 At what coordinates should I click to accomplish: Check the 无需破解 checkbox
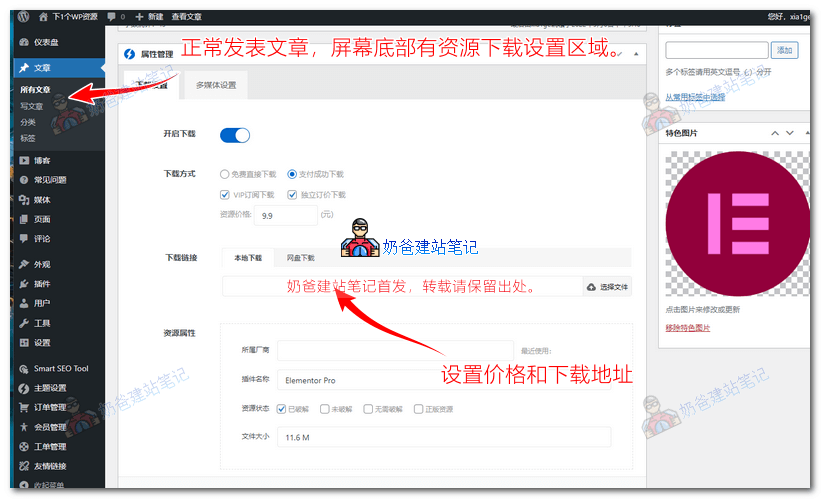[368, 409]
